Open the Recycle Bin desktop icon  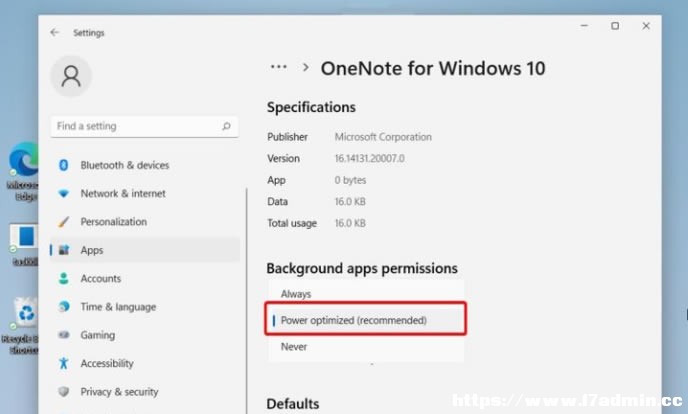[x=23, y=325]
